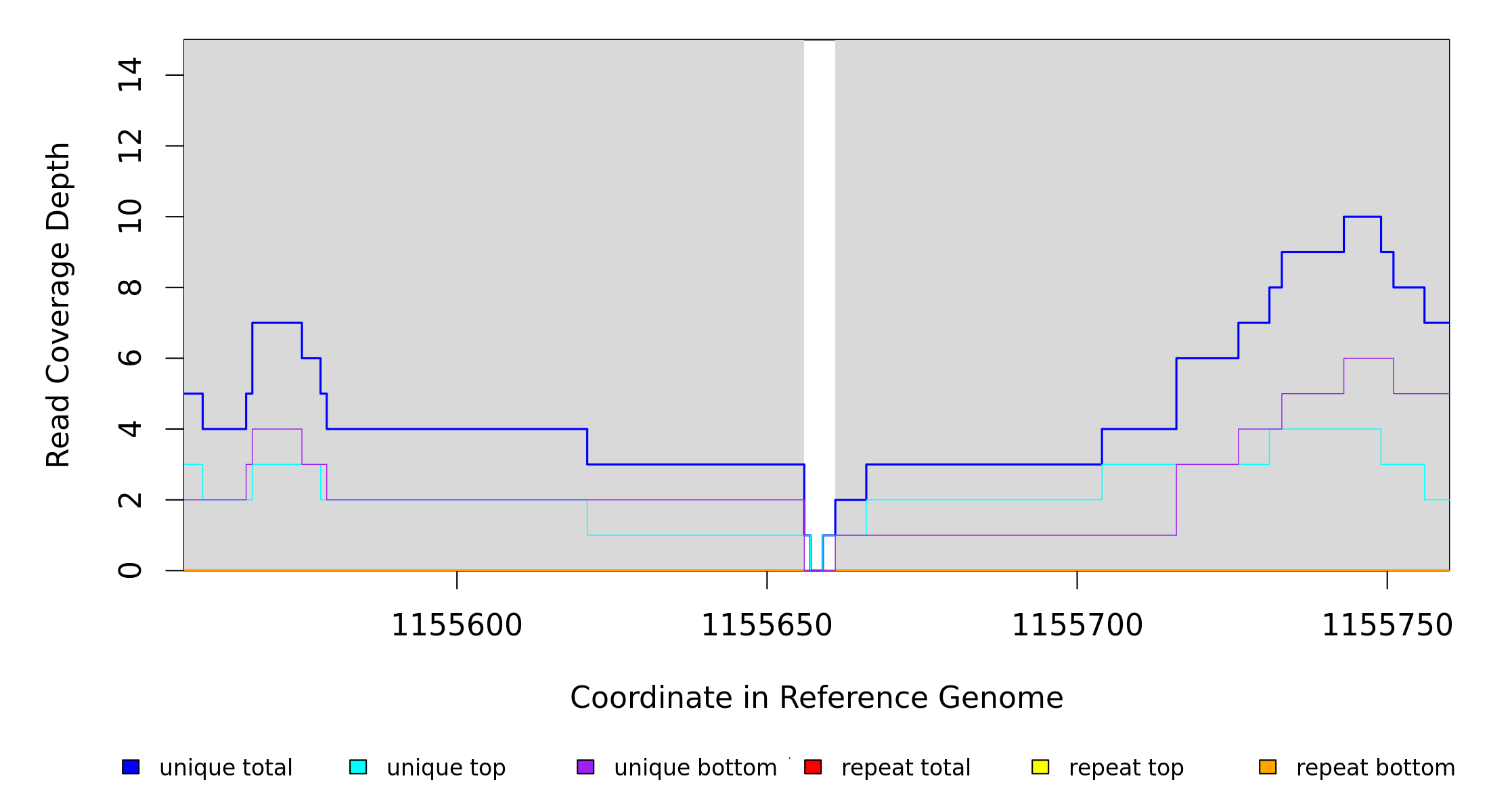
Task: Select the "unique total" legend label
Action: 226,768
